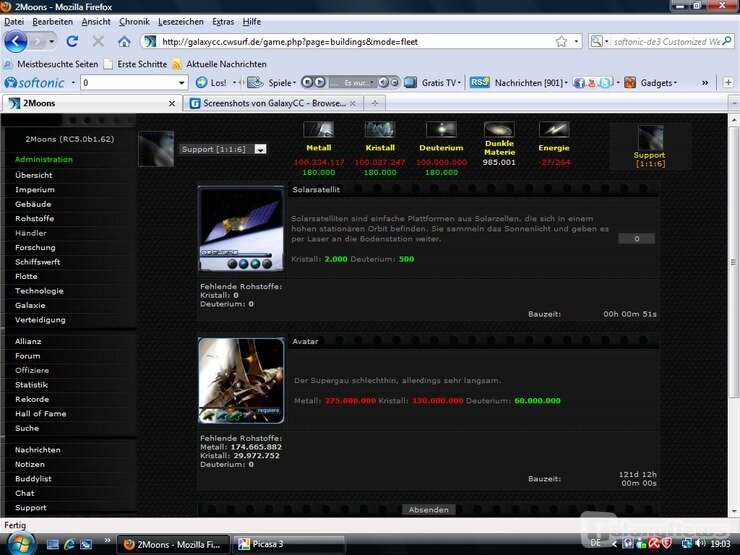The image size is (740, 555).
Task: Click the Absenden button
Action: pyautogui.click(x=429, y=510)
